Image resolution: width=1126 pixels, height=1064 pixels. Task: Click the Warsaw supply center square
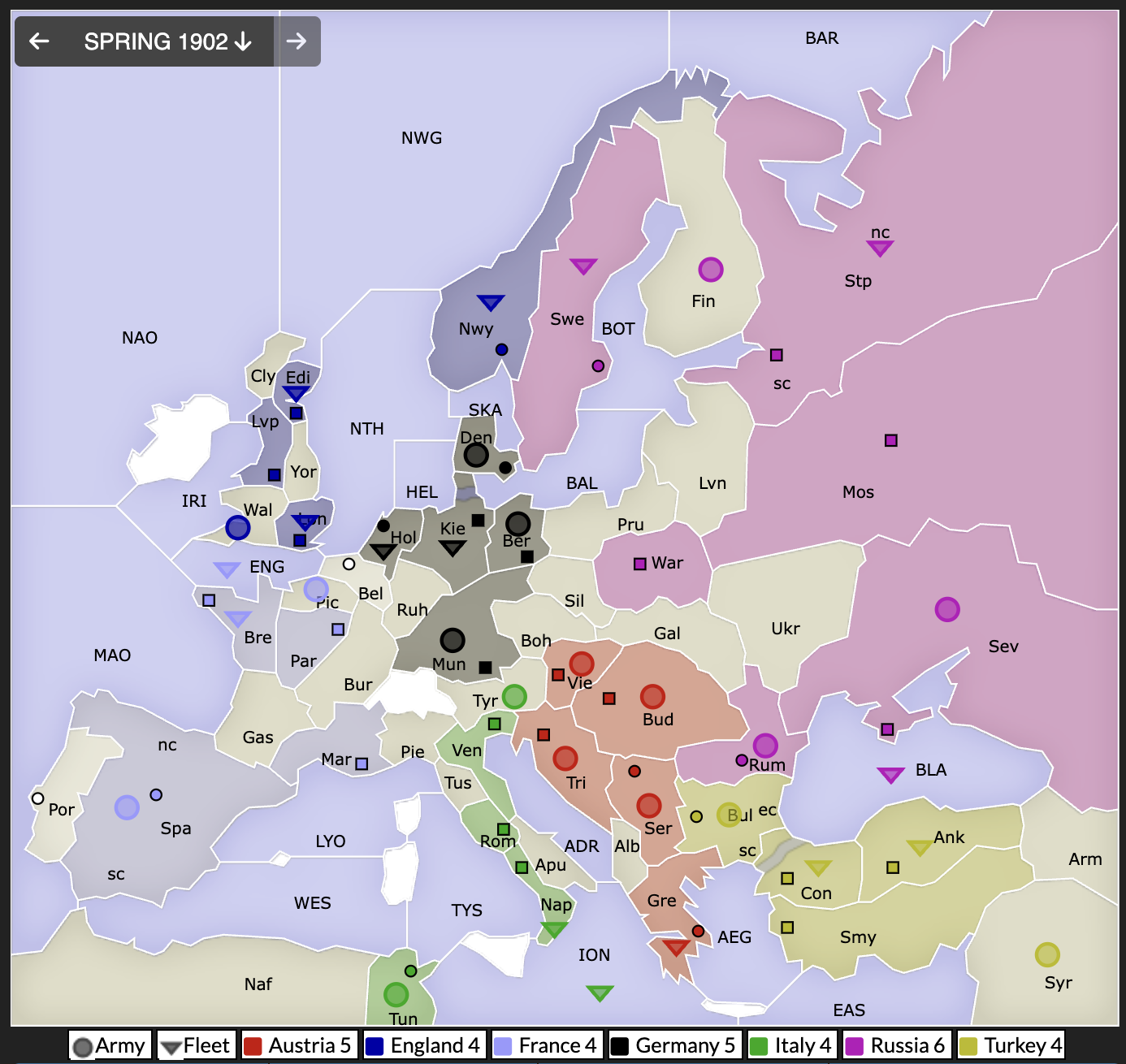coord(640,564)
